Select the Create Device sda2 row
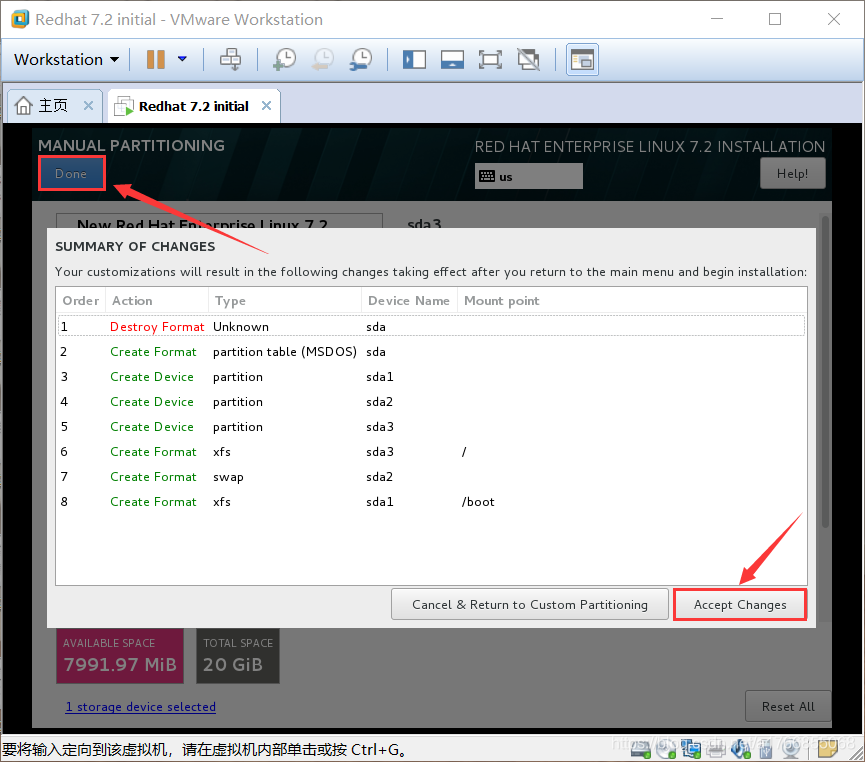Screen dimensions: 865x762 [431, 401]
